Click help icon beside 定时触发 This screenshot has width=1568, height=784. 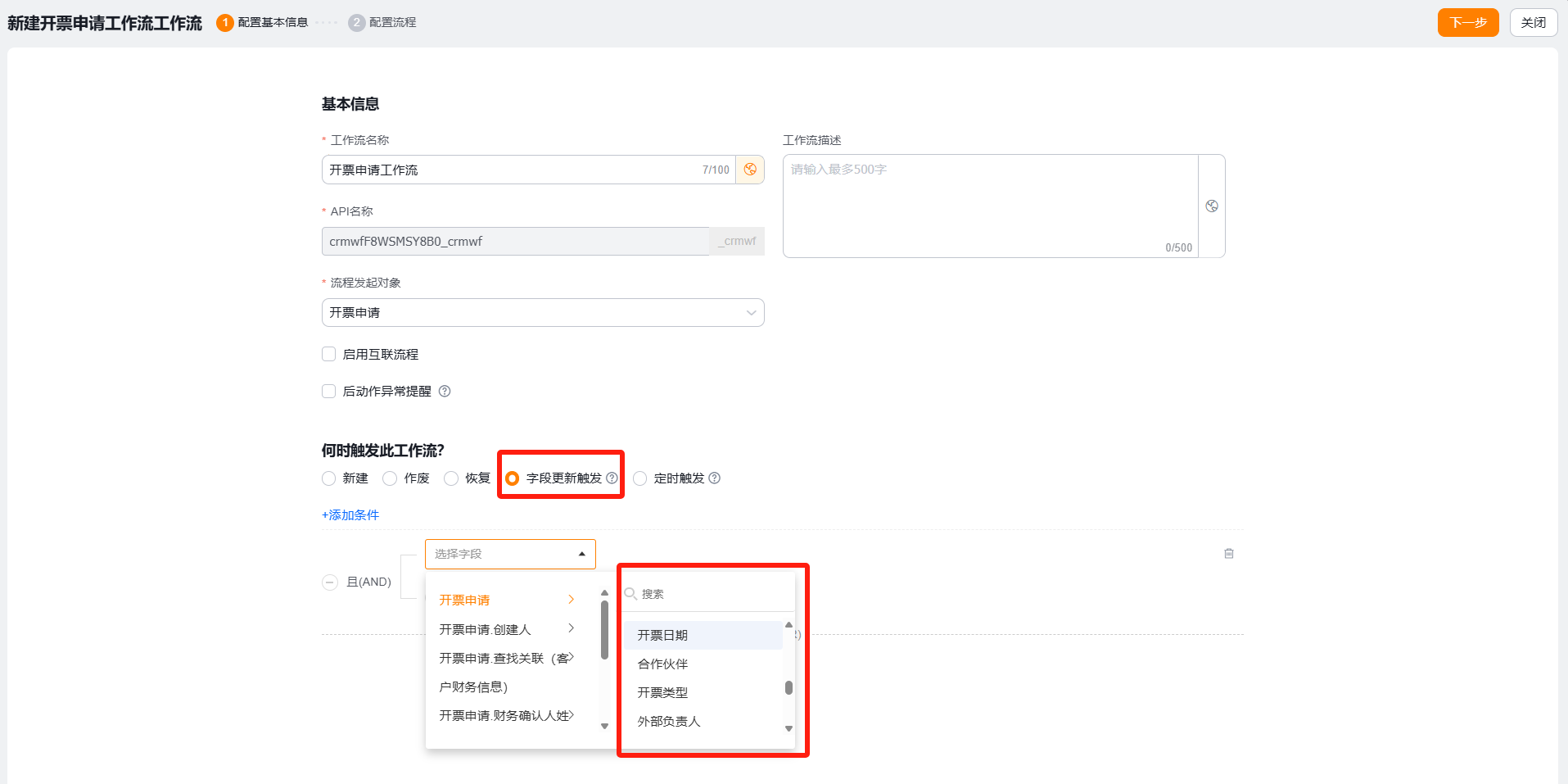(714, 478)
